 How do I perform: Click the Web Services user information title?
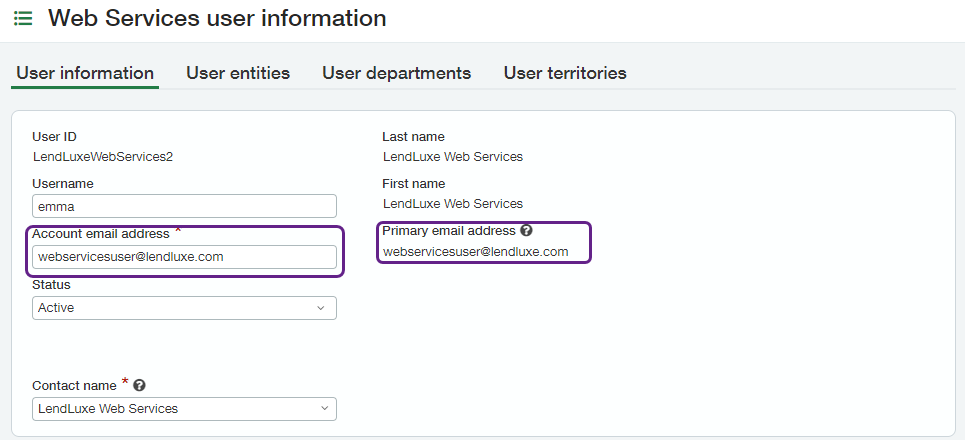pos(217,18)
